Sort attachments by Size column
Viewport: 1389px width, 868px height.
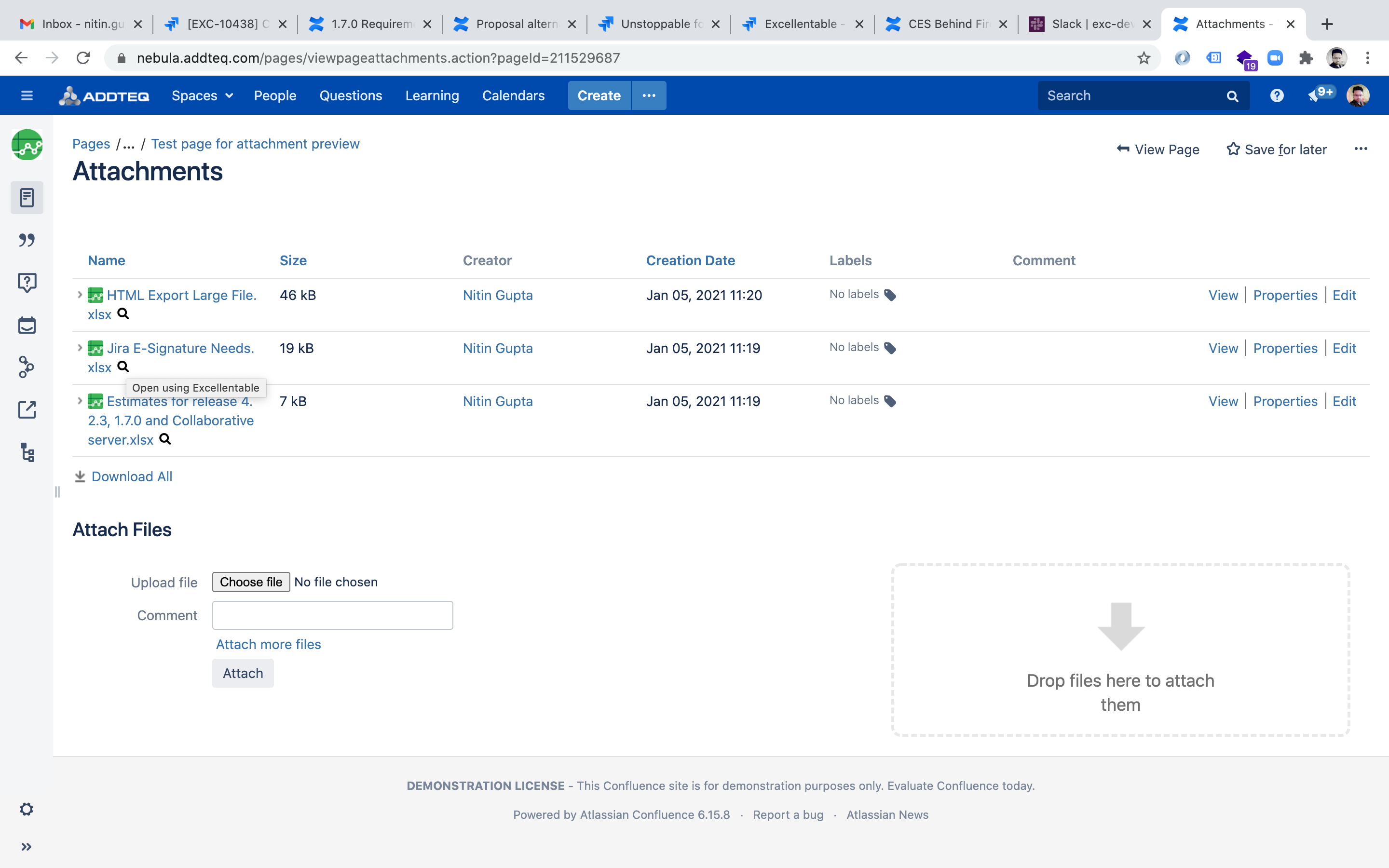(x=293, y=260)
